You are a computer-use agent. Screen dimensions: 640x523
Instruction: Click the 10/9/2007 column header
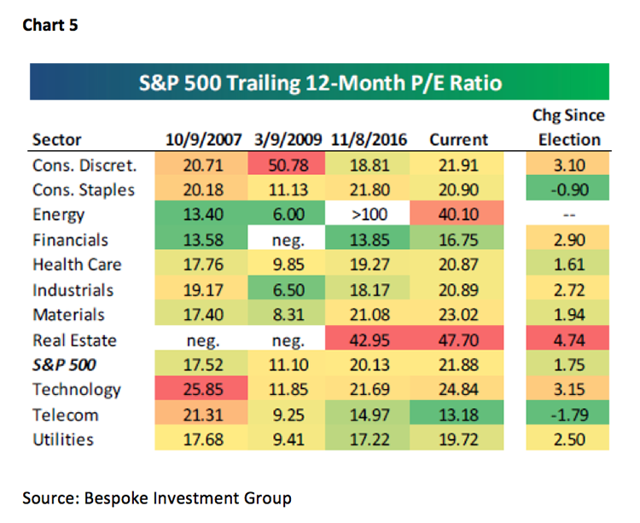pos(203,140)
